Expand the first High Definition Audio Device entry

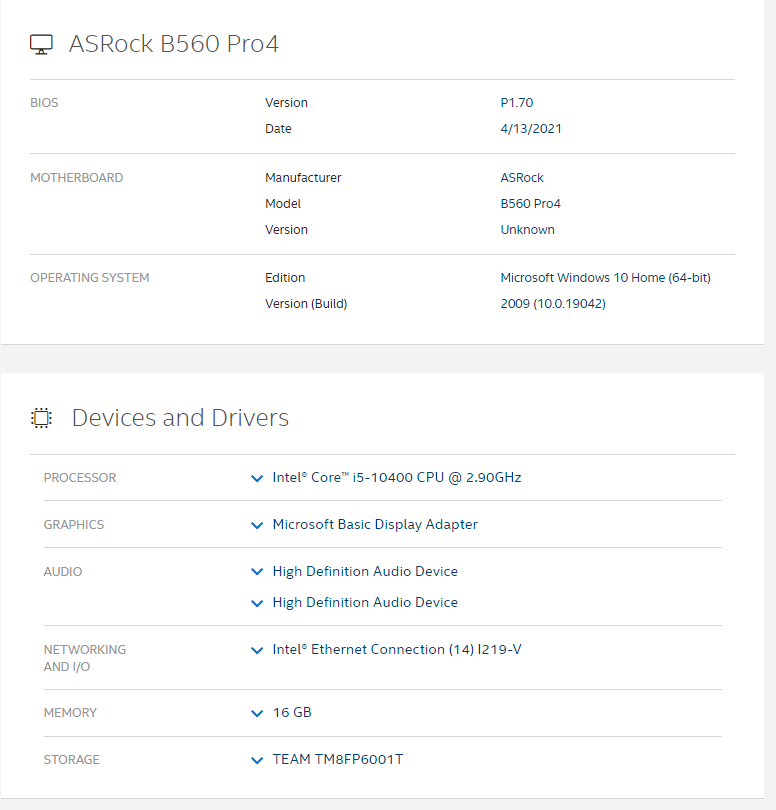coord(257,571)
